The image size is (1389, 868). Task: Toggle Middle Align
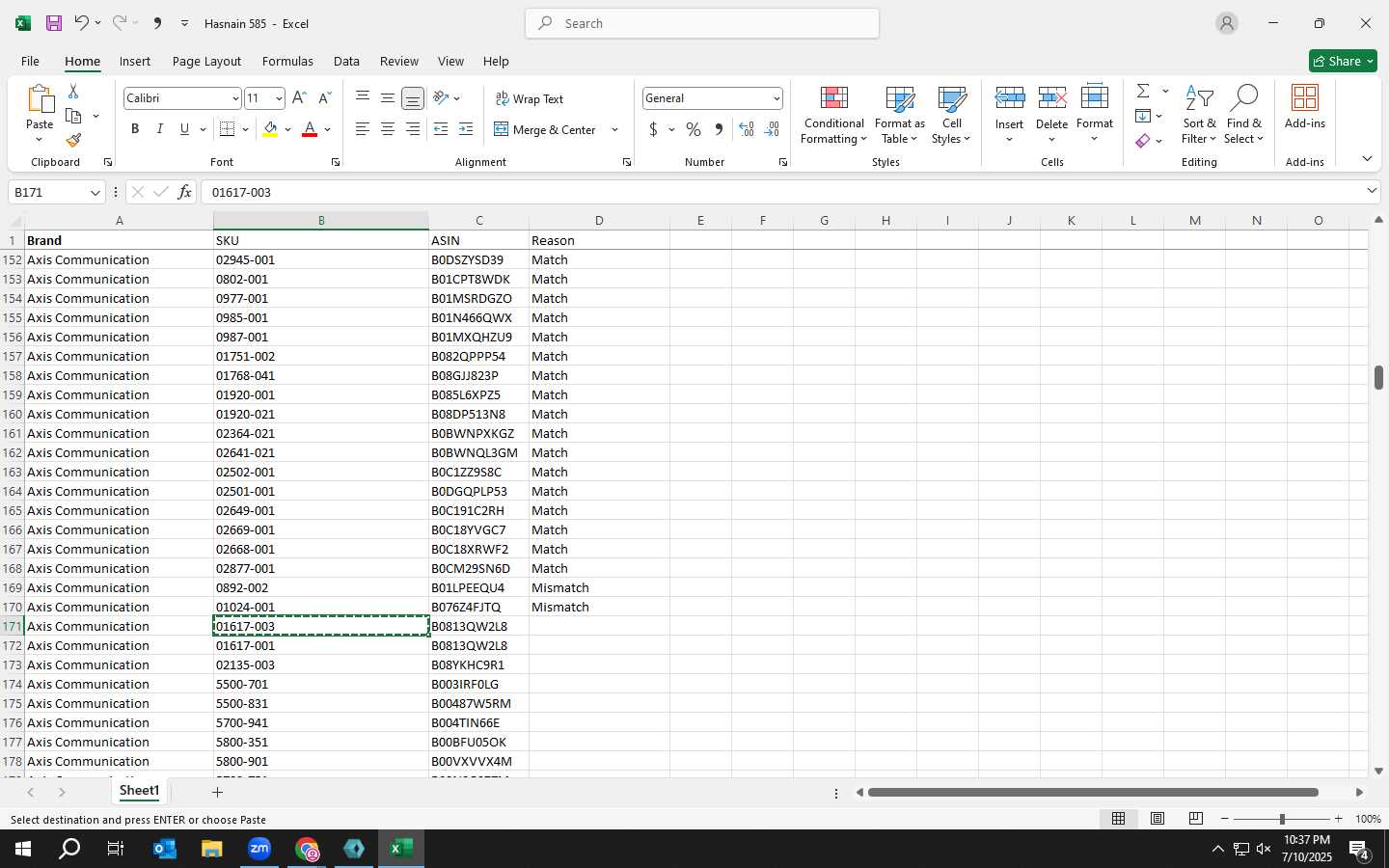pos(388,98)
